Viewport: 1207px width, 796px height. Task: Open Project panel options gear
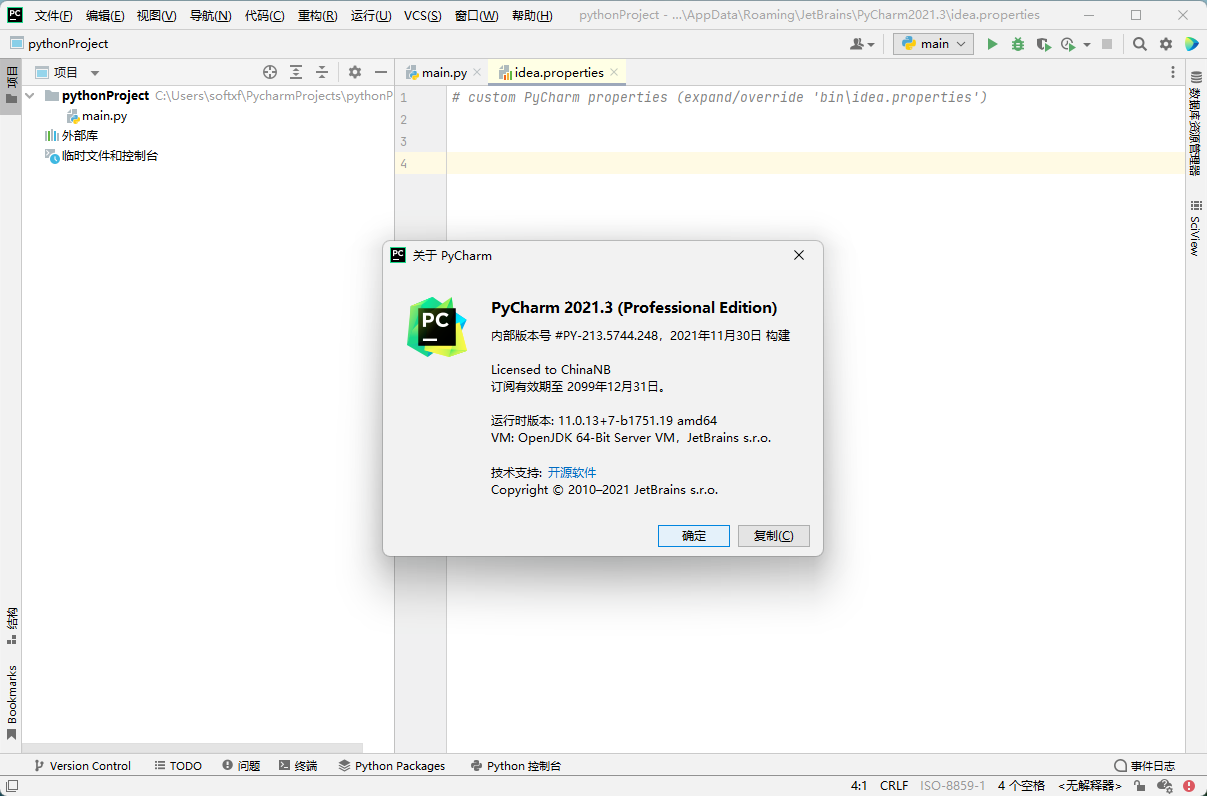tap(355, 72)
